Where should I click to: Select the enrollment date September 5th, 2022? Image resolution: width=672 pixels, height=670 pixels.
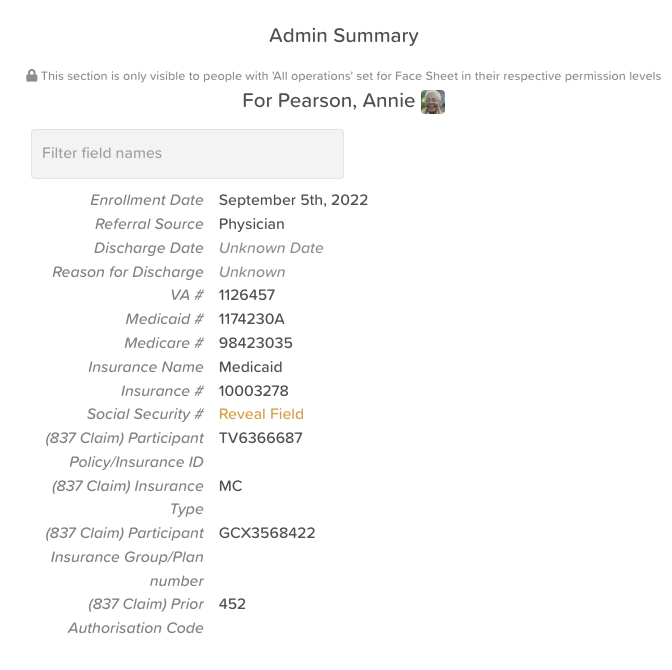[x=293, y=200]
